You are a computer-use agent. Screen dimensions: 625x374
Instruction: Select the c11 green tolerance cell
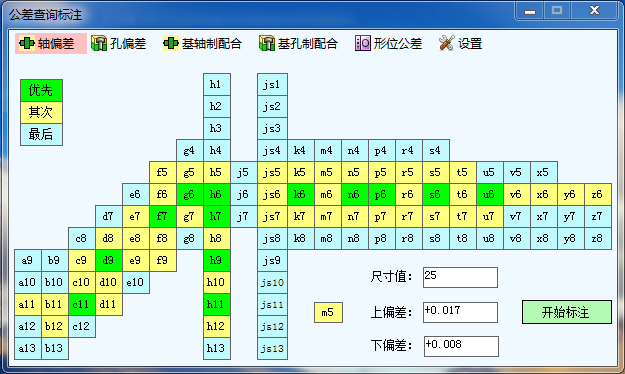[82, 304]
